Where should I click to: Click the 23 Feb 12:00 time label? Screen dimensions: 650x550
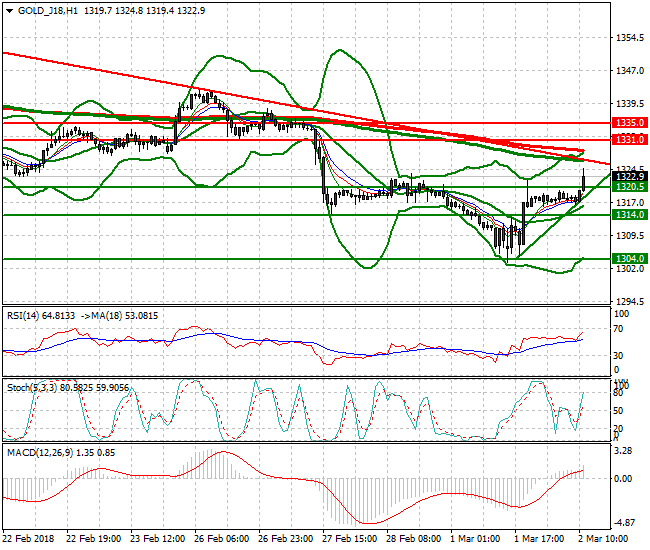158,539
